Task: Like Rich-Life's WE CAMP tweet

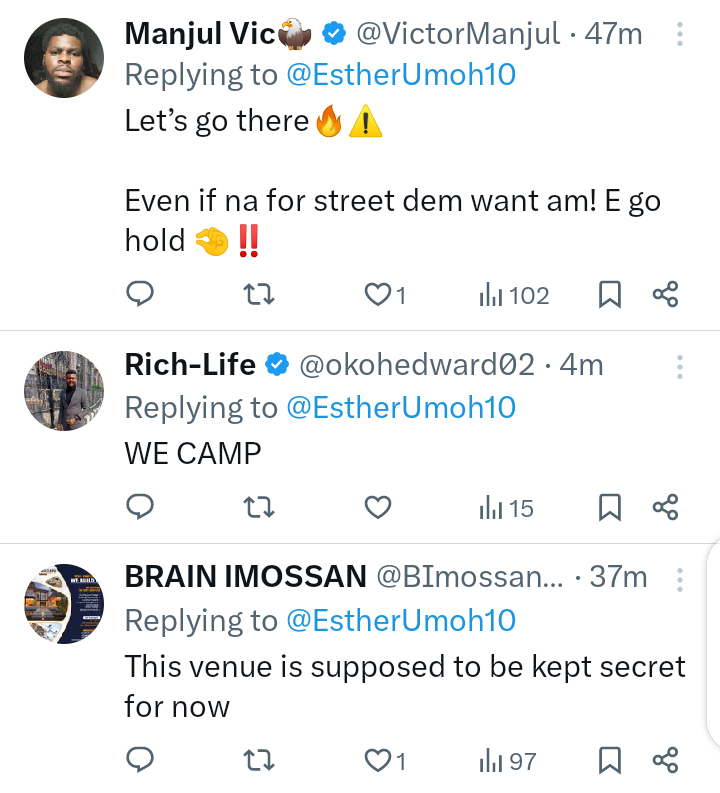Action: click(x=377, y=508)
